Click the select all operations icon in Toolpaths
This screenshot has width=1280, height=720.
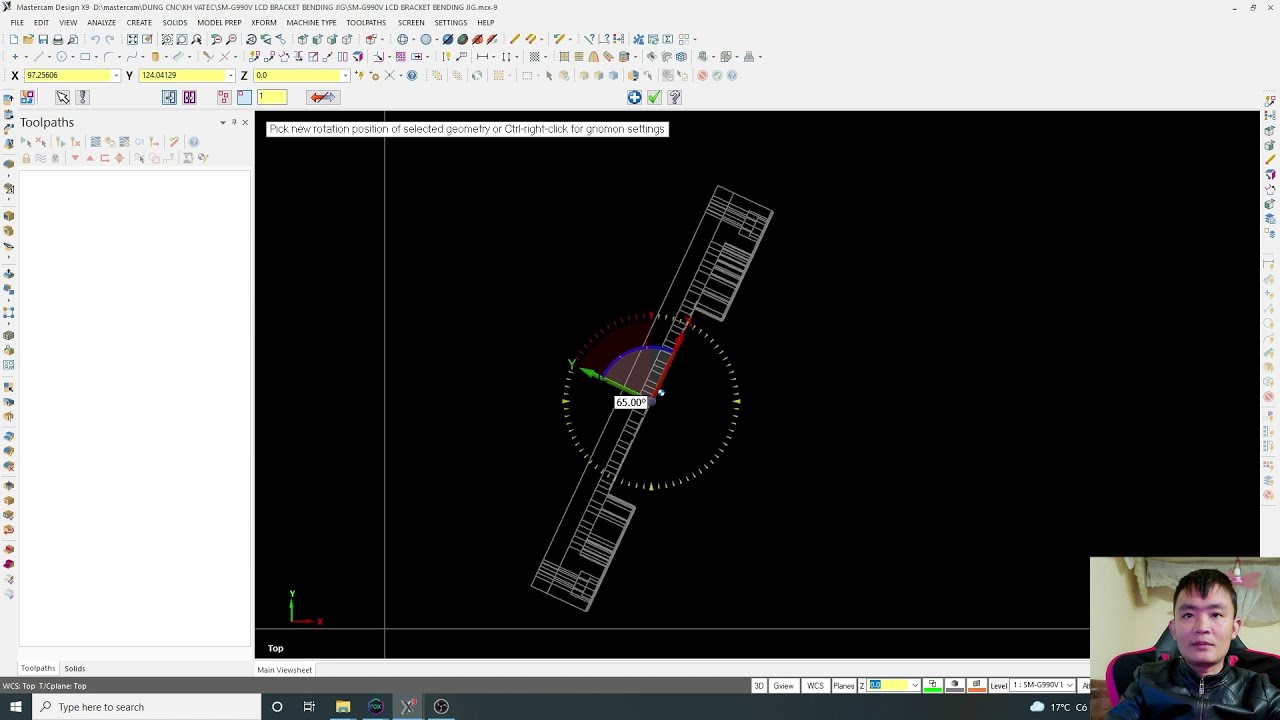tap(26, 142)
